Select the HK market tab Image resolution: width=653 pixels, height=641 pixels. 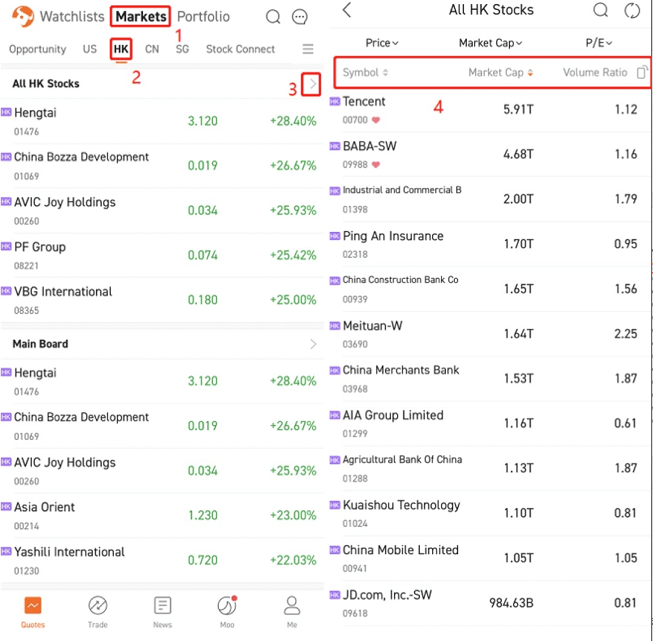(x=121, y=49)
